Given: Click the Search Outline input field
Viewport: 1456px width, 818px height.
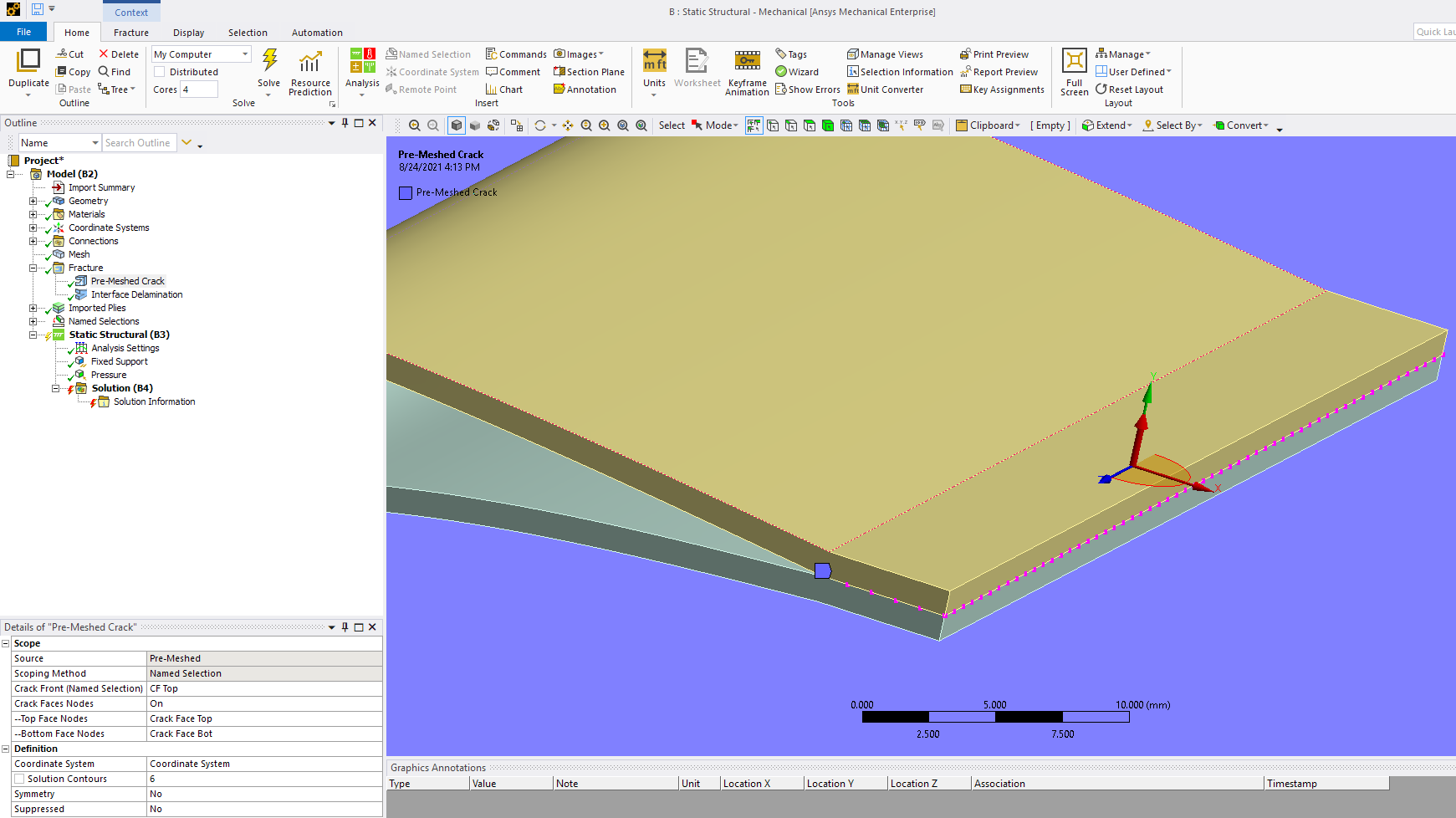Looking at the screenshot, I should [138, 143].
